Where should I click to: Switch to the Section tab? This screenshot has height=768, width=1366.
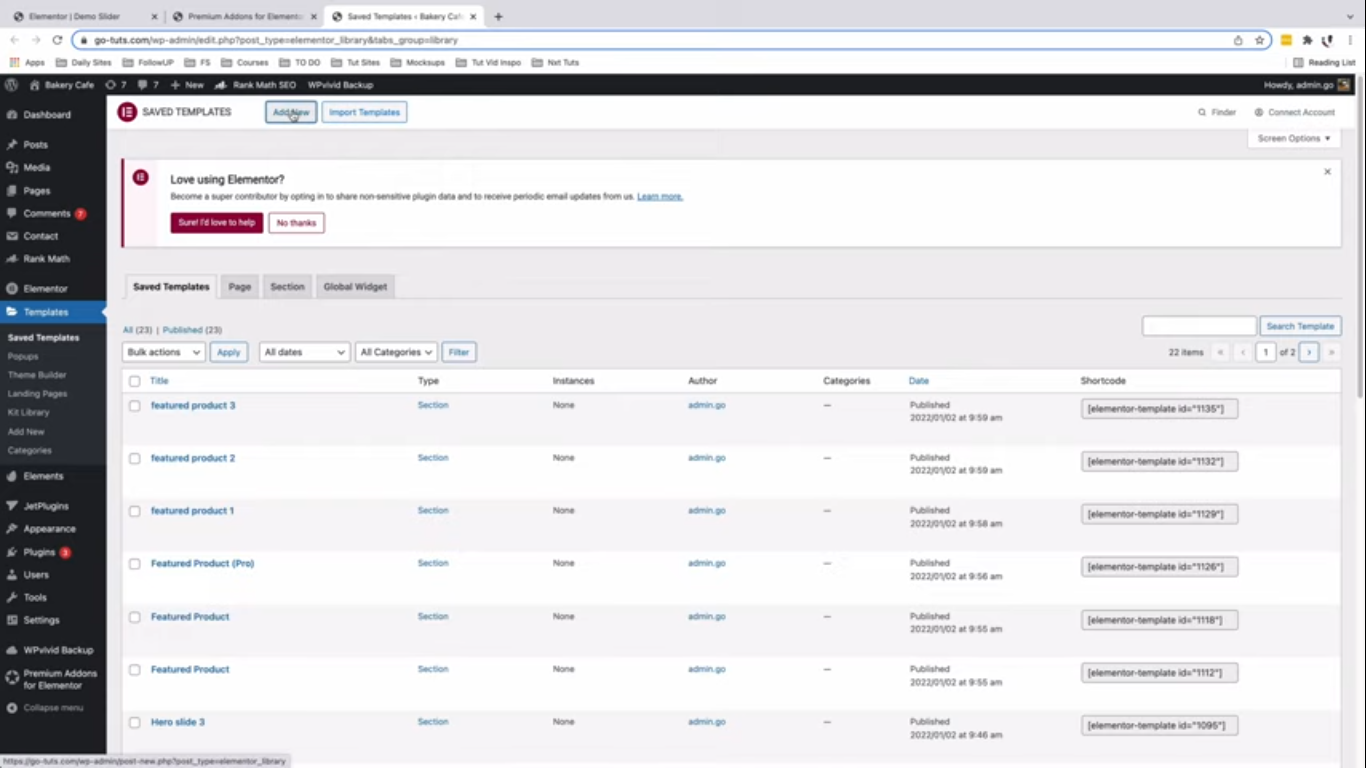[x=287, y=287]
